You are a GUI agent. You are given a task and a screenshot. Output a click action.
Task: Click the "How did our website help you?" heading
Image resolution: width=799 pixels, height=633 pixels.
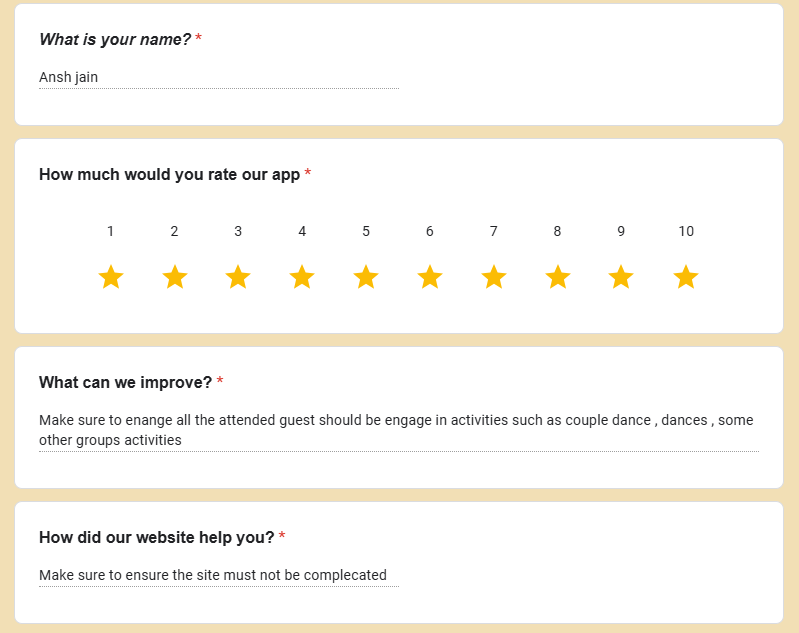pyautogui.click(x=156, y=537)
